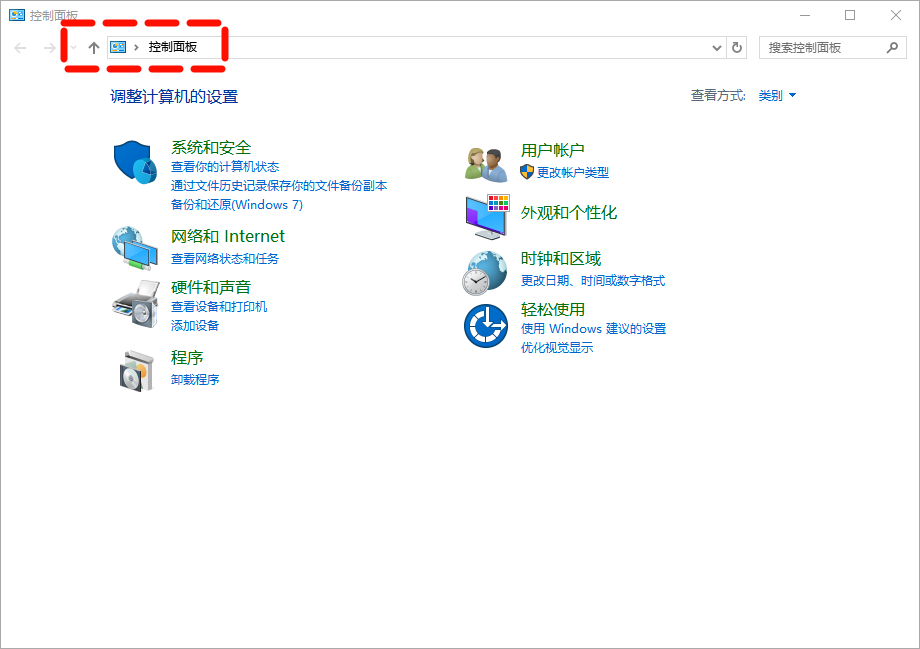Viewport: 920px width, 649px height.
Task: Expand breadcrumb chevron before 控制面板
Action: (136, 48)
